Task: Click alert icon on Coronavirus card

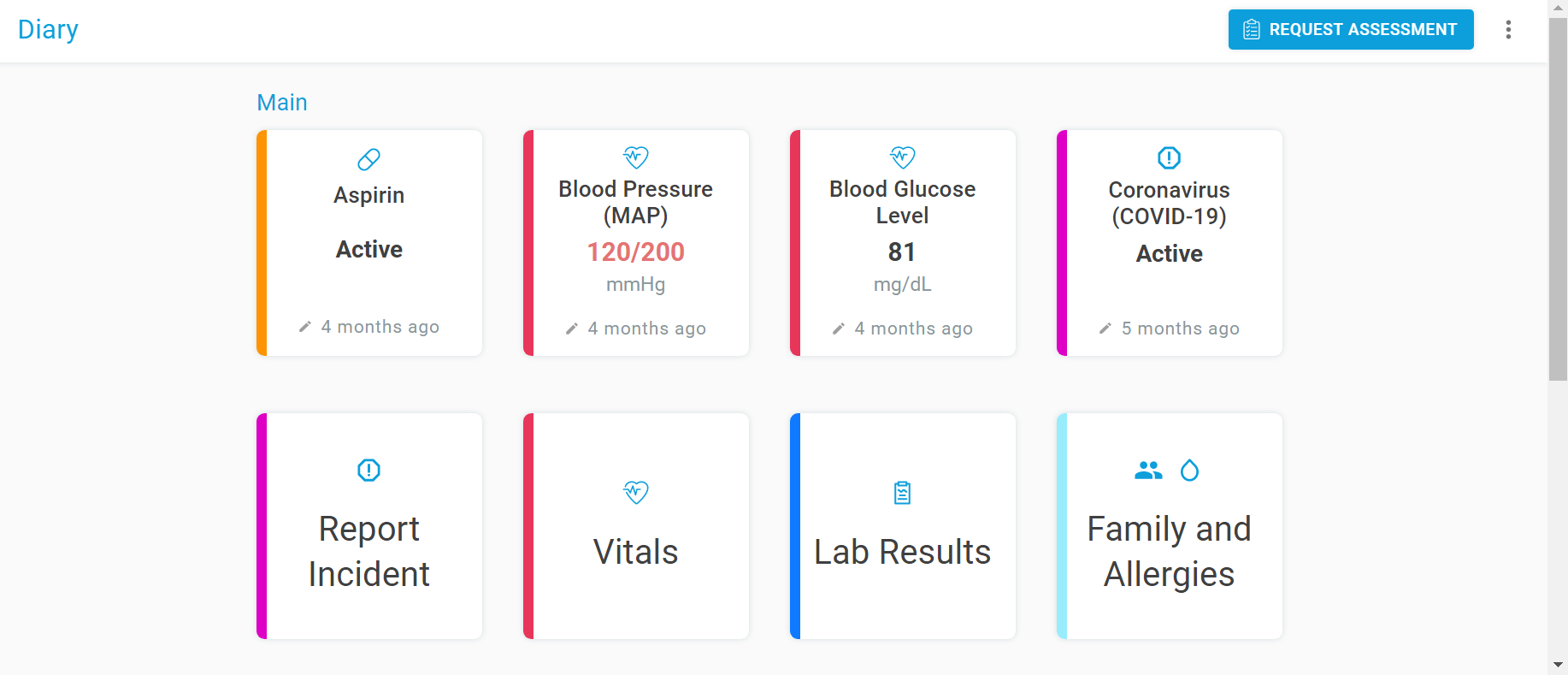Action: tap(1169, 158)
